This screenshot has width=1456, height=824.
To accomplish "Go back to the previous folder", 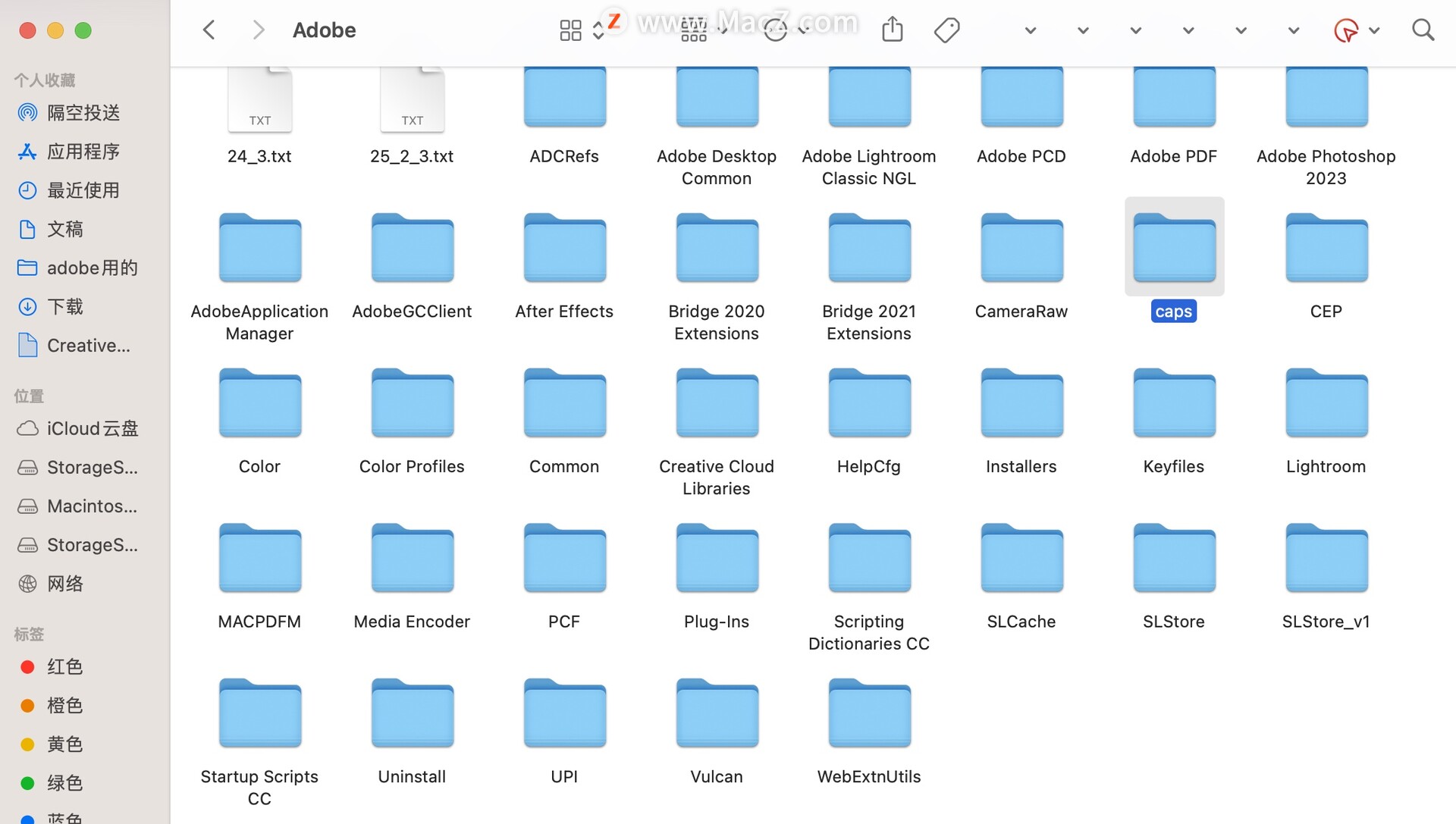I will [x=209, y=30].
